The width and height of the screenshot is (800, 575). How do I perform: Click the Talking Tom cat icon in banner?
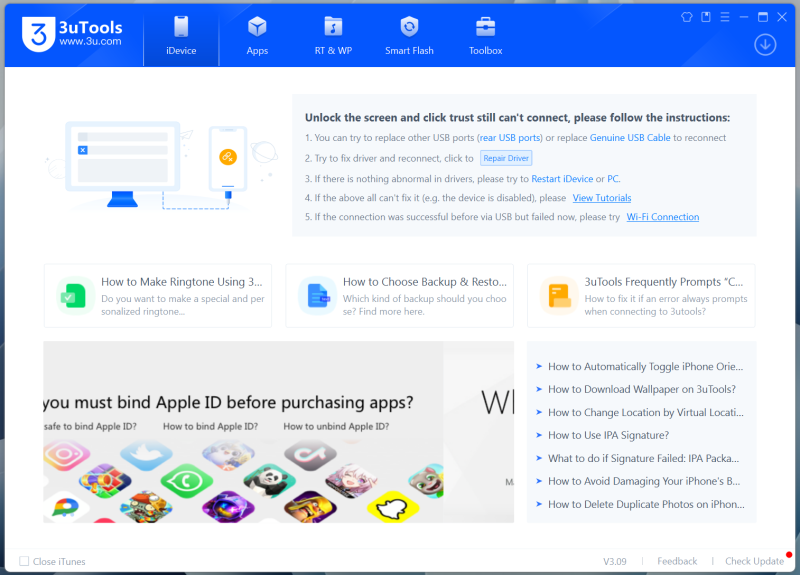coord(427,481)
